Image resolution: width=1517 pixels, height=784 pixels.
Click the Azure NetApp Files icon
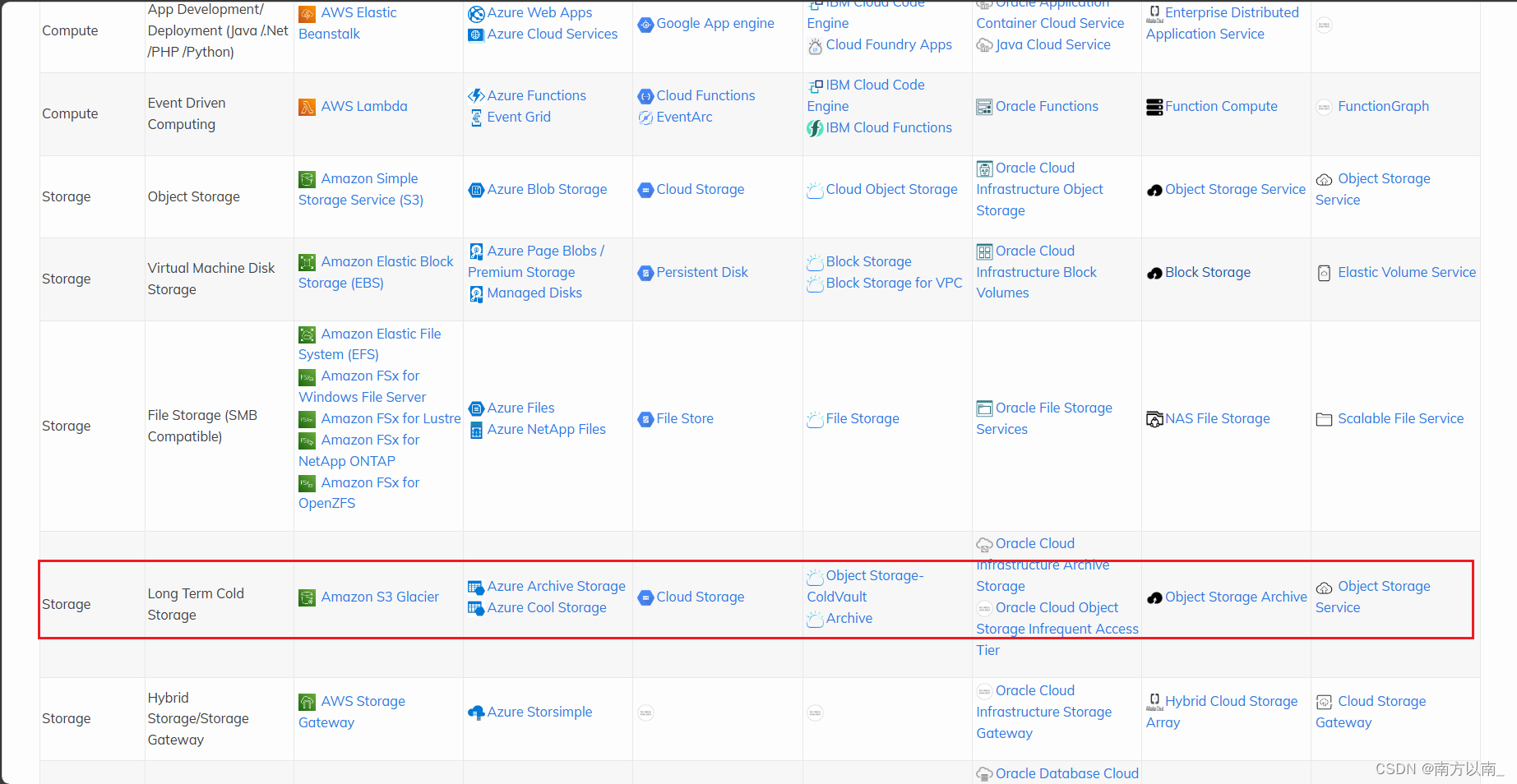[x=475, y=430]
